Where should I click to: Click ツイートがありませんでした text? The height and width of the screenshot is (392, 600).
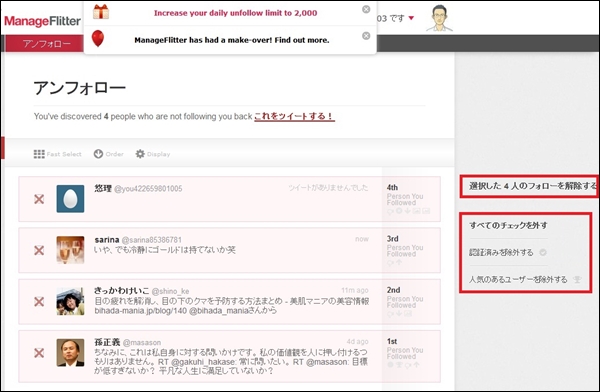coord(328,188)
